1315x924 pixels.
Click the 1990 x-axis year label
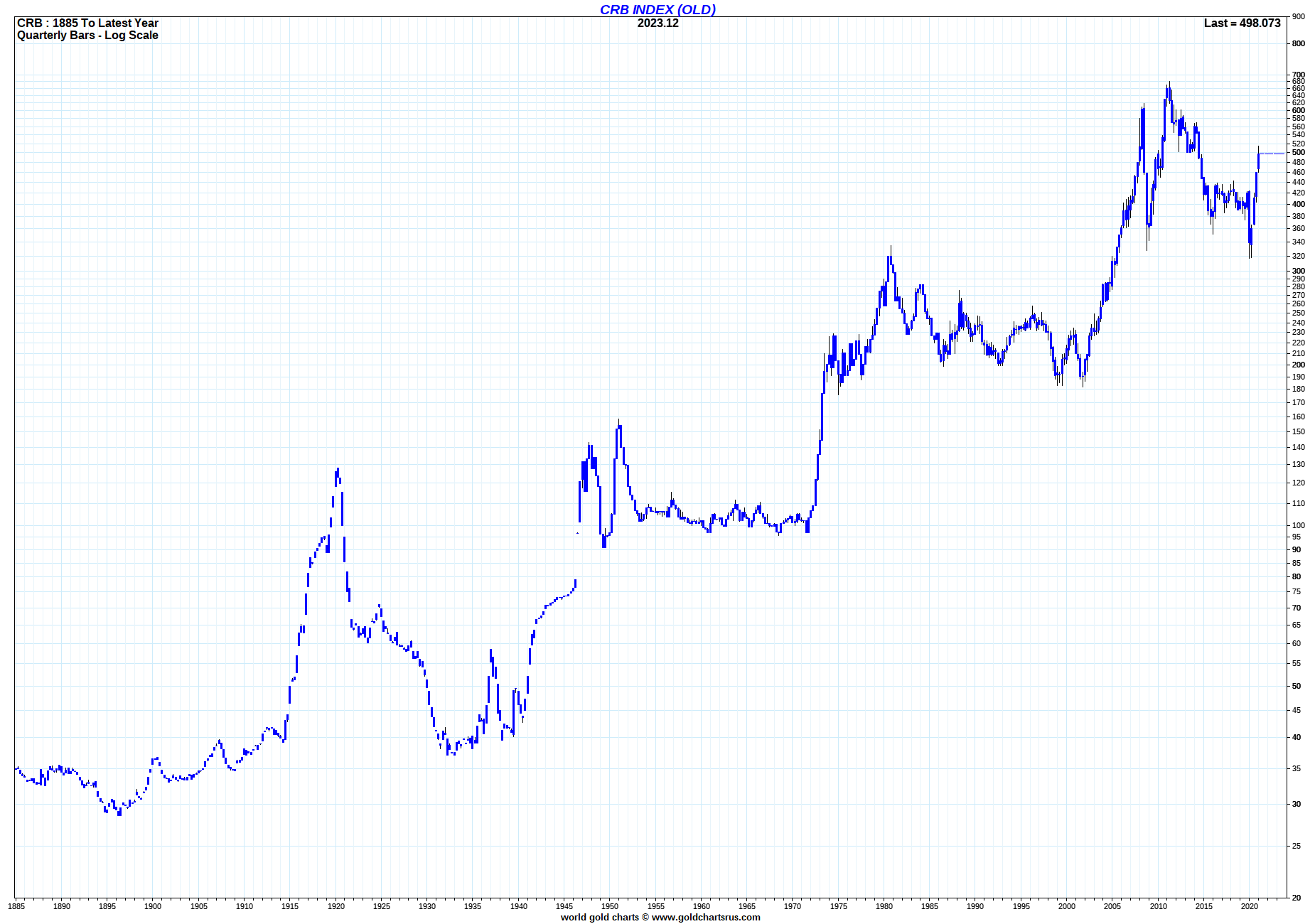975,906
